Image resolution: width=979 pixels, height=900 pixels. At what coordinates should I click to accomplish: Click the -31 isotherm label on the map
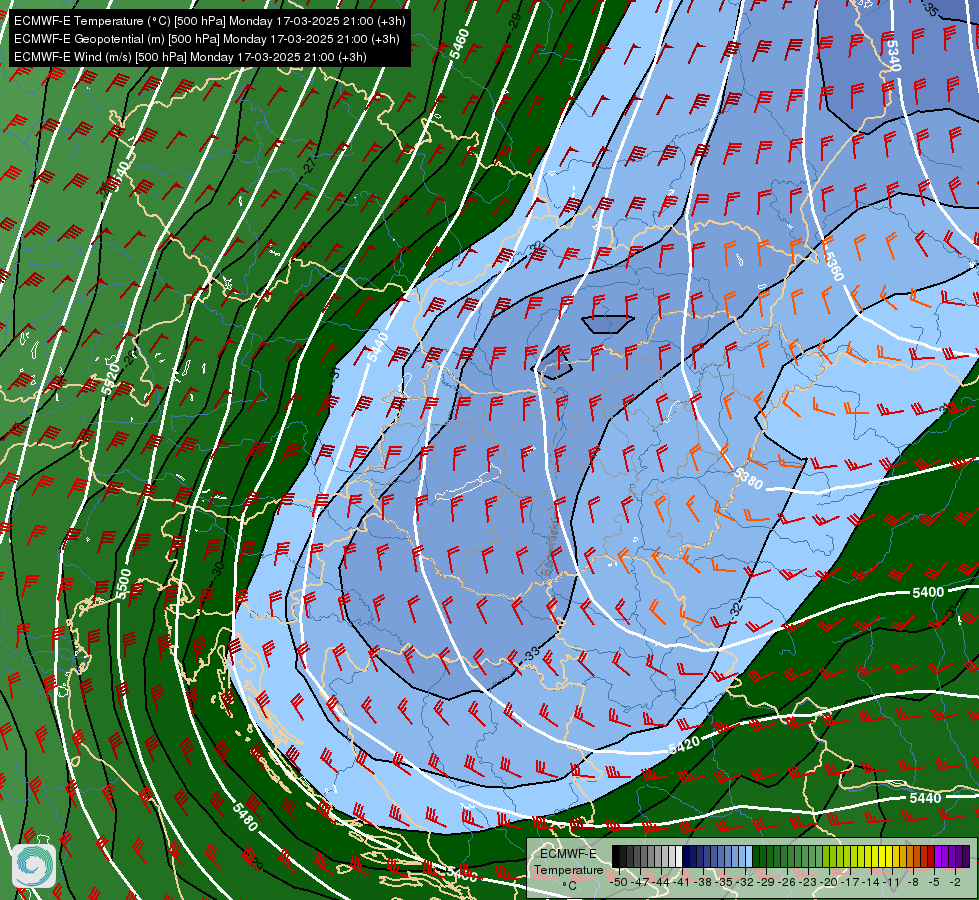pyautogui.click(x=335, y=373)
